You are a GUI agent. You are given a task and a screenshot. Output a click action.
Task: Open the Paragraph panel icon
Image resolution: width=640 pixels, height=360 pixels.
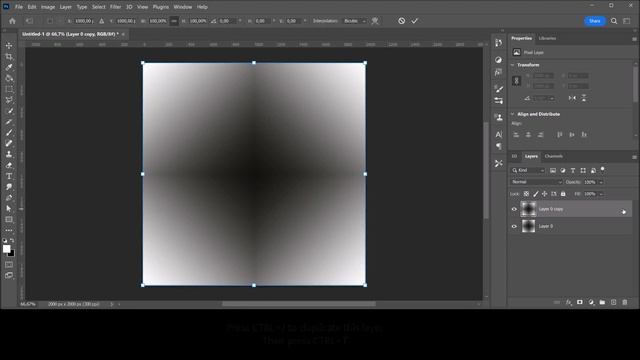point(498,146)
